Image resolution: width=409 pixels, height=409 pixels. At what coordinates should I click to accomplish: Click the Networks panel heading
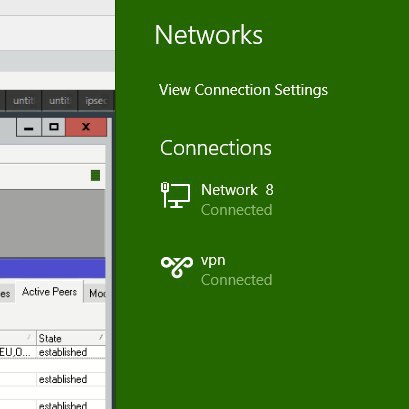pos(209,35)
